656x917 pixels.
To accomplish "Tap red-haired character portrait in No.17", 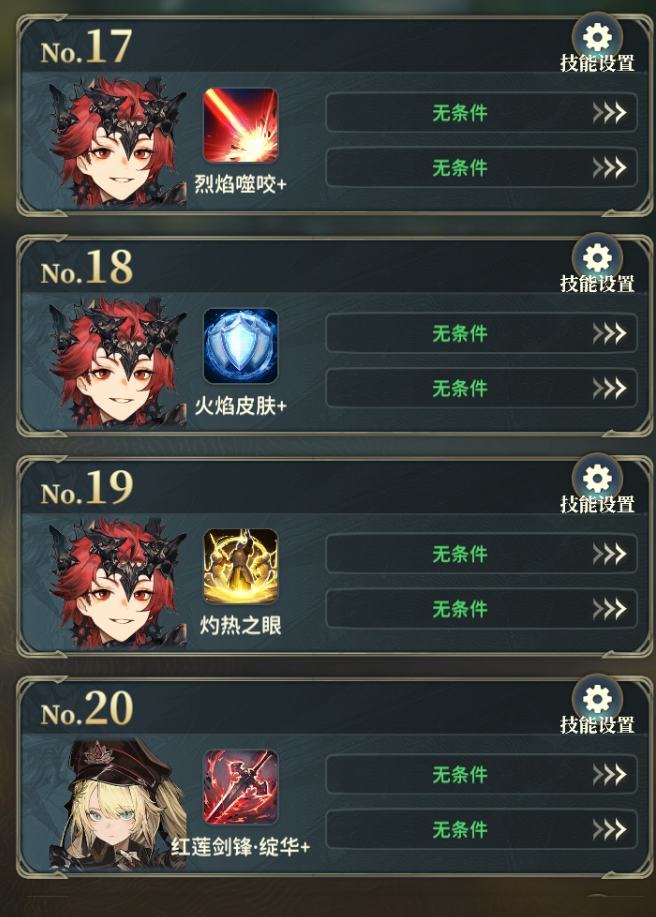I will [118, 142].
